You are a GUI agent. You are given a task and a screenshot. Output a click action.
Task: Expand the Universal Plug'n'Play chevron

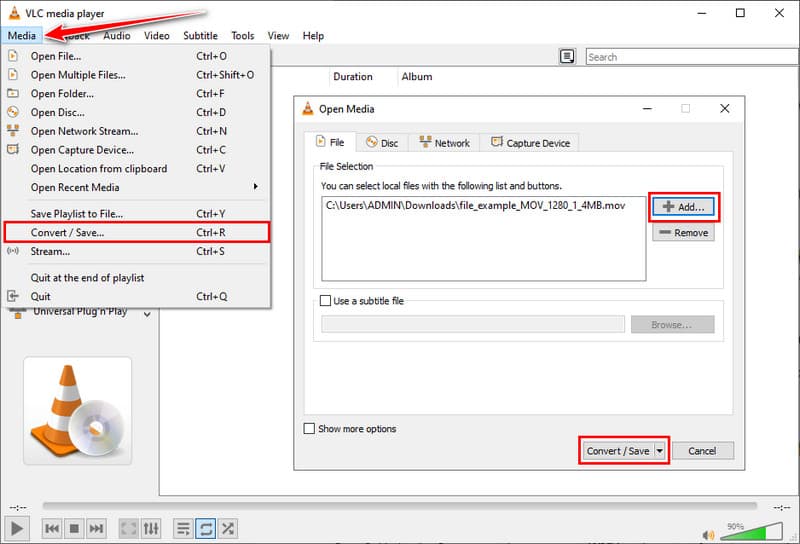148,313
